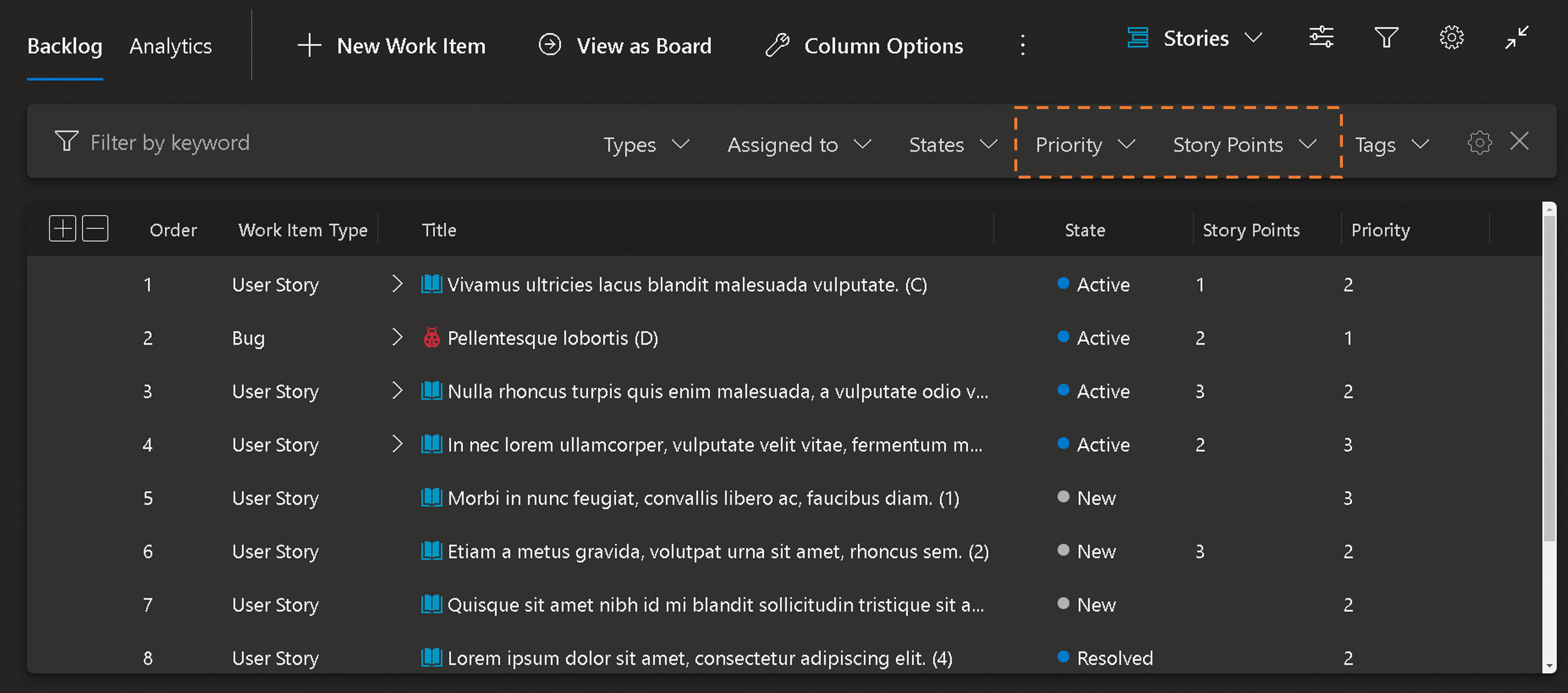Close the active filter bar
Viewport: 1568px width, 693px height.
(x=1520, y=142)
